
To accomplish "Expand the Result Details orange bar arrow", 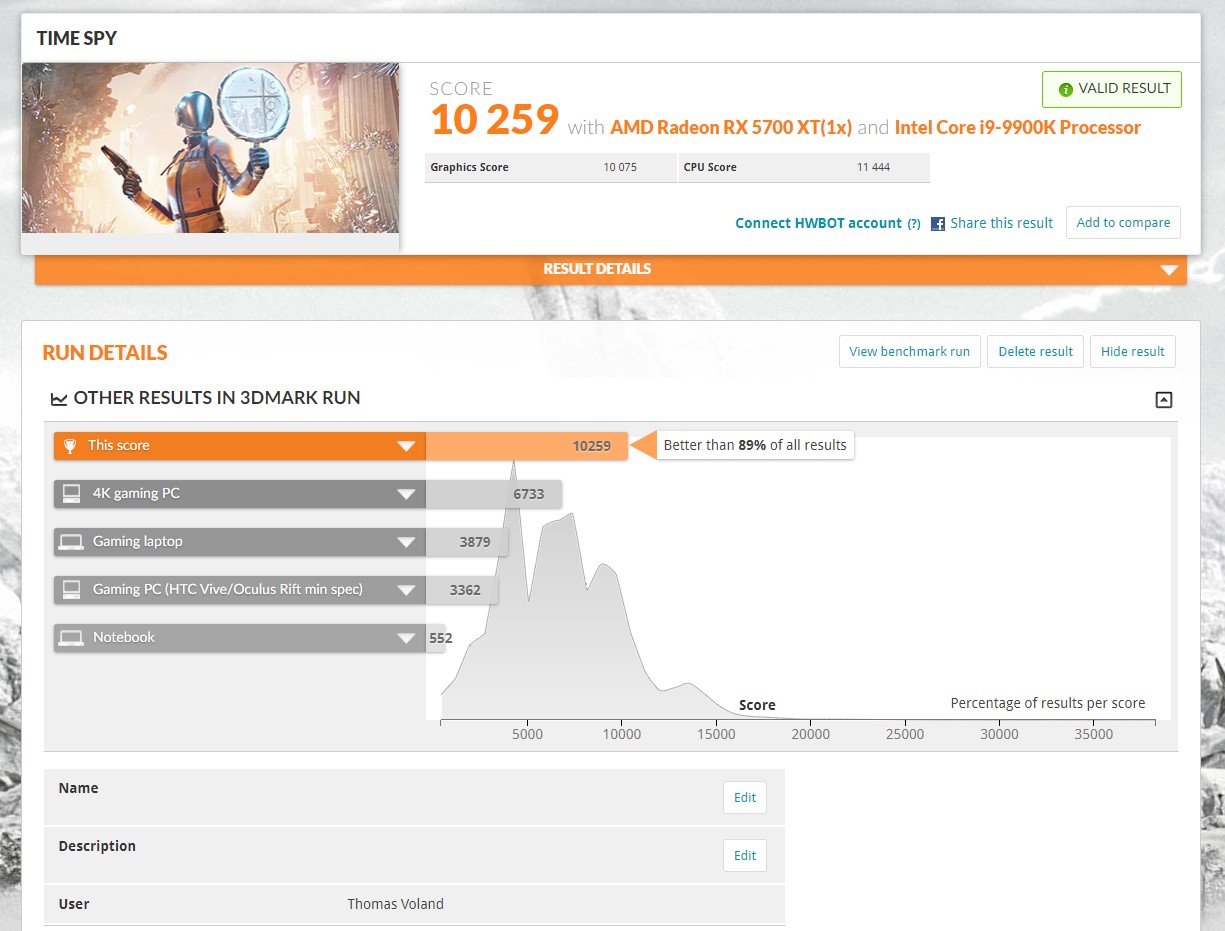I will pyautogui.click(x=1169, y=270).
